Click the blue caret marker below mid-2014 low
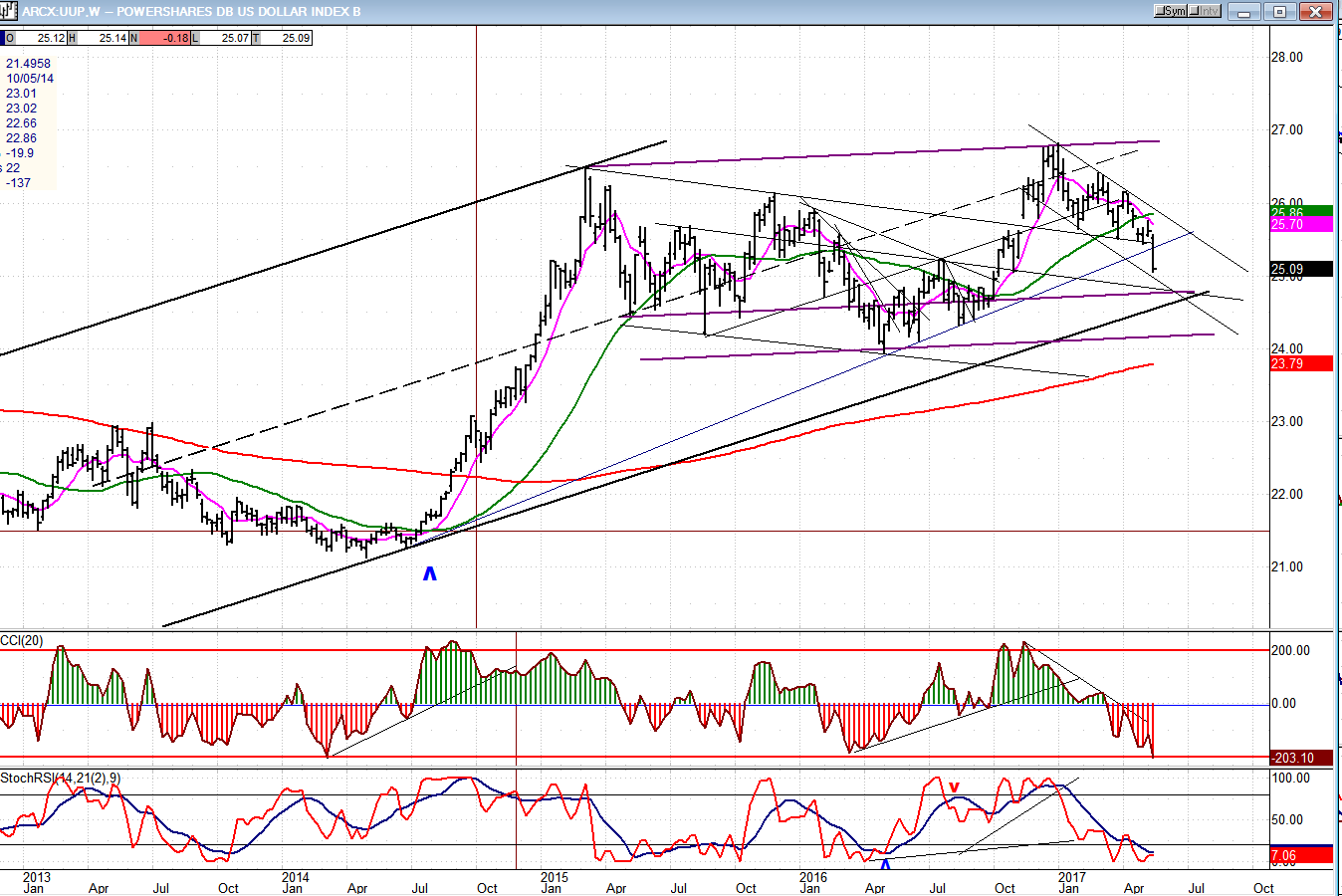This screenshot has width=1342, height=896. click(x=430, y=573)
